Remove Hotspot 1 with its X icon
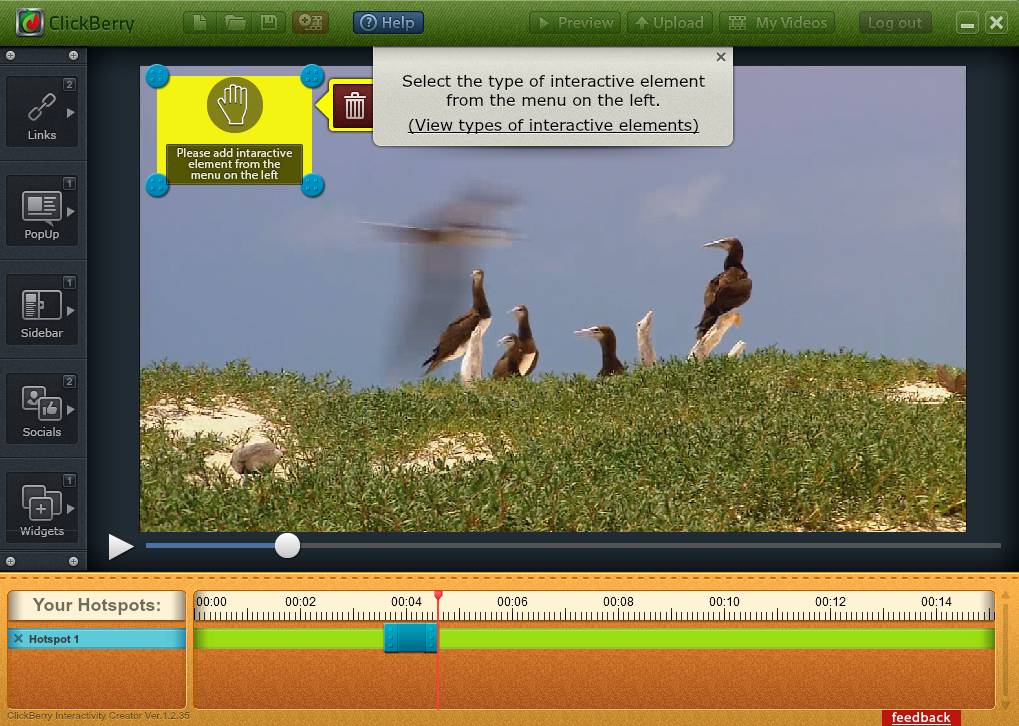 click(x=18, y=638)
